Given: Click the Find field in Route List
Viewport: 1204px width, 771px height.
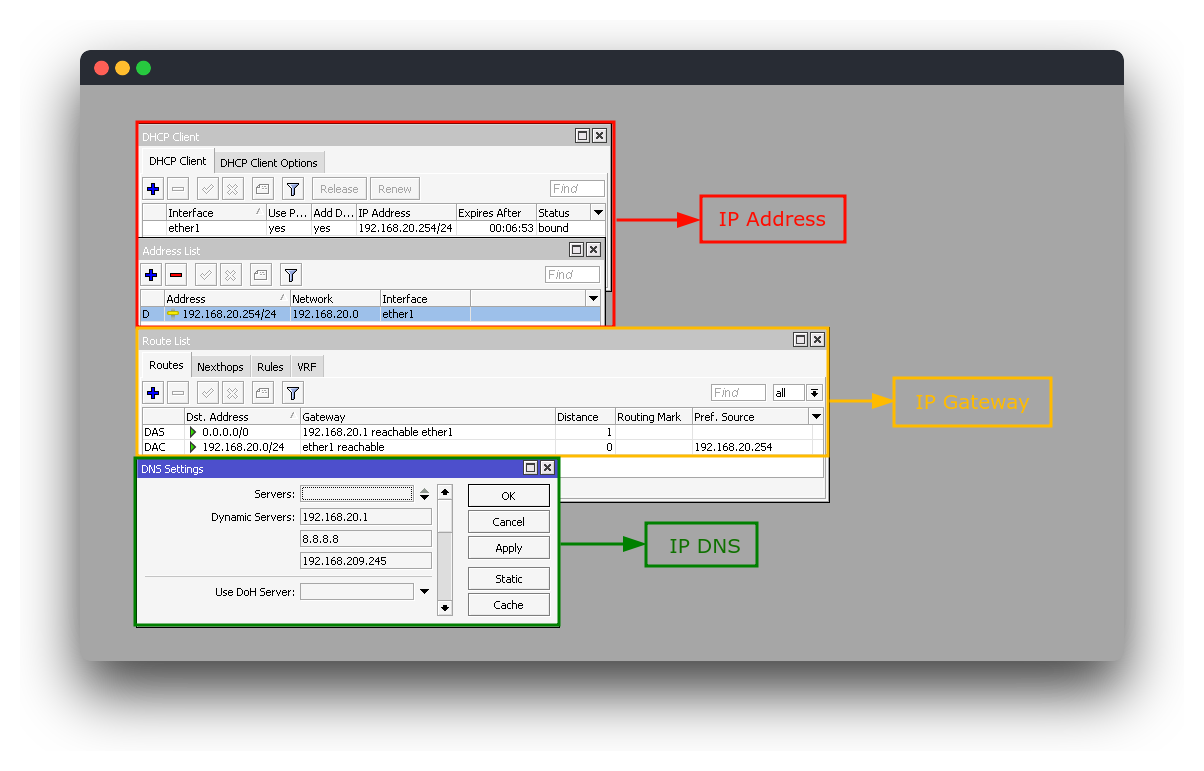Looking at the screenshot, I should pyautogui.click(x=737, y=392).
